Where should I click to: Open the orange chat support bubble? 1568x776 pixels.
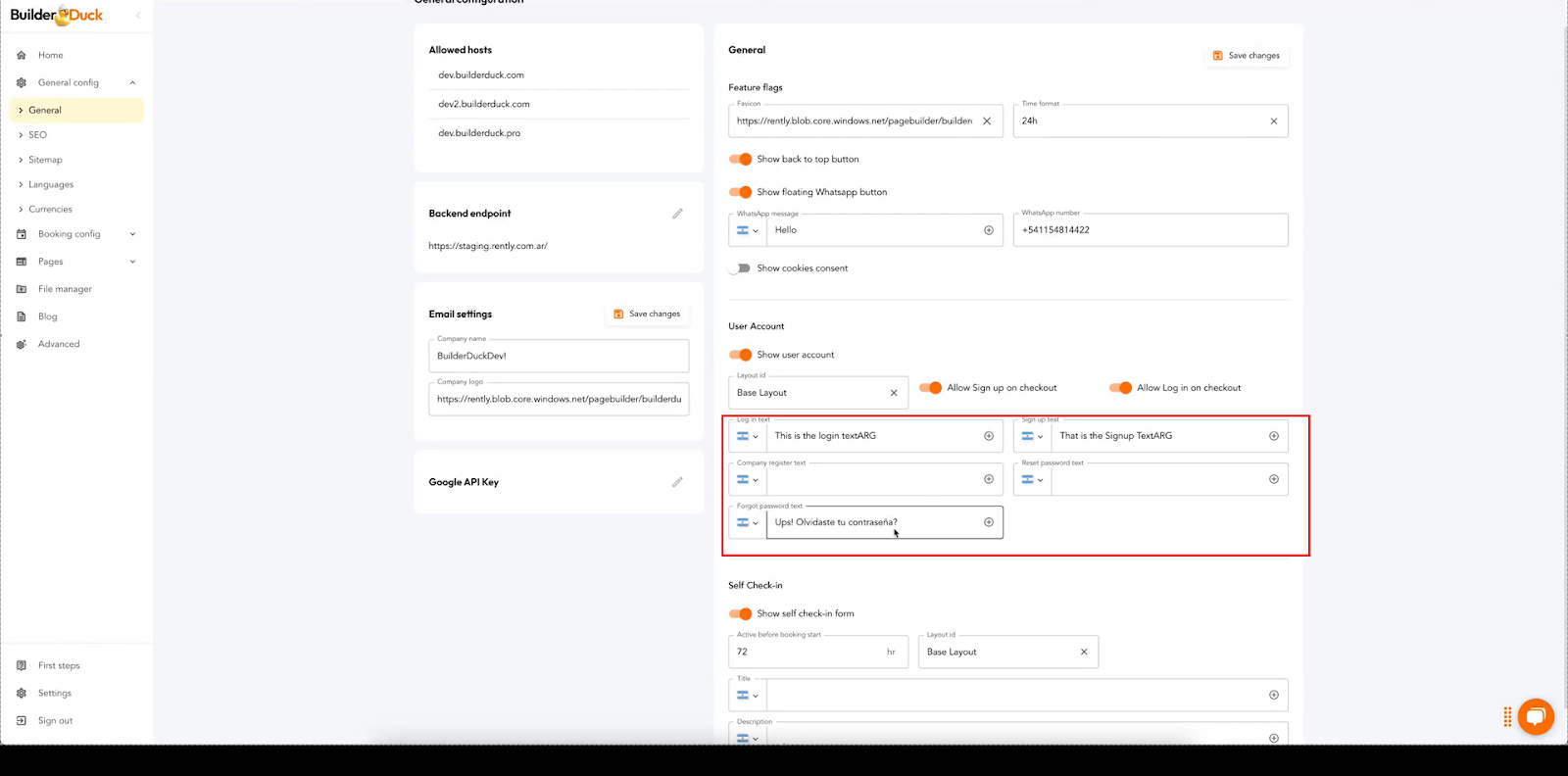click(x=1535, y=716)
